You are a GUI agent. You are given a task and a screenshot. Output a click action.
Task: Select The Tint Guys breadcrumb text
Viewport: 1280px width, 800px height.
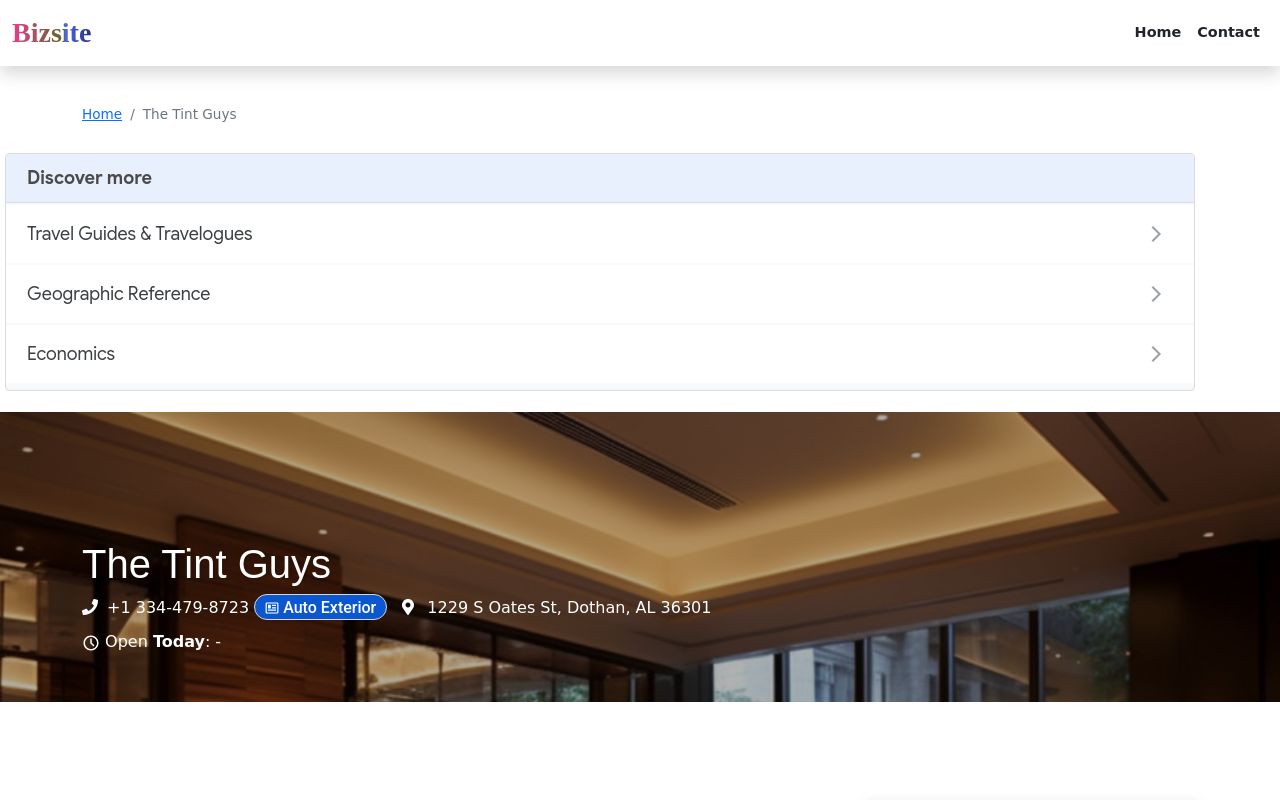[x=189, y=114]
